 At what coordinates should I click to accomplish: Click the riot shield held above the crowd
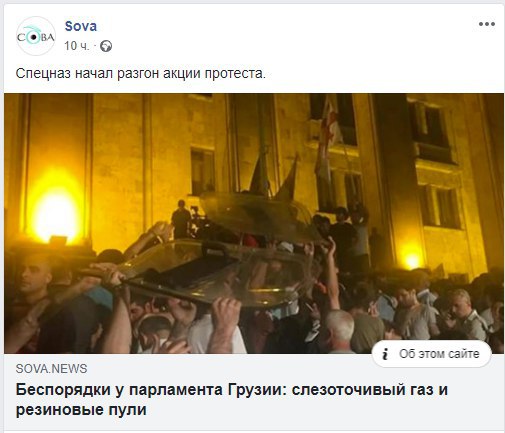pyautogui.click(x=217, y=272)
